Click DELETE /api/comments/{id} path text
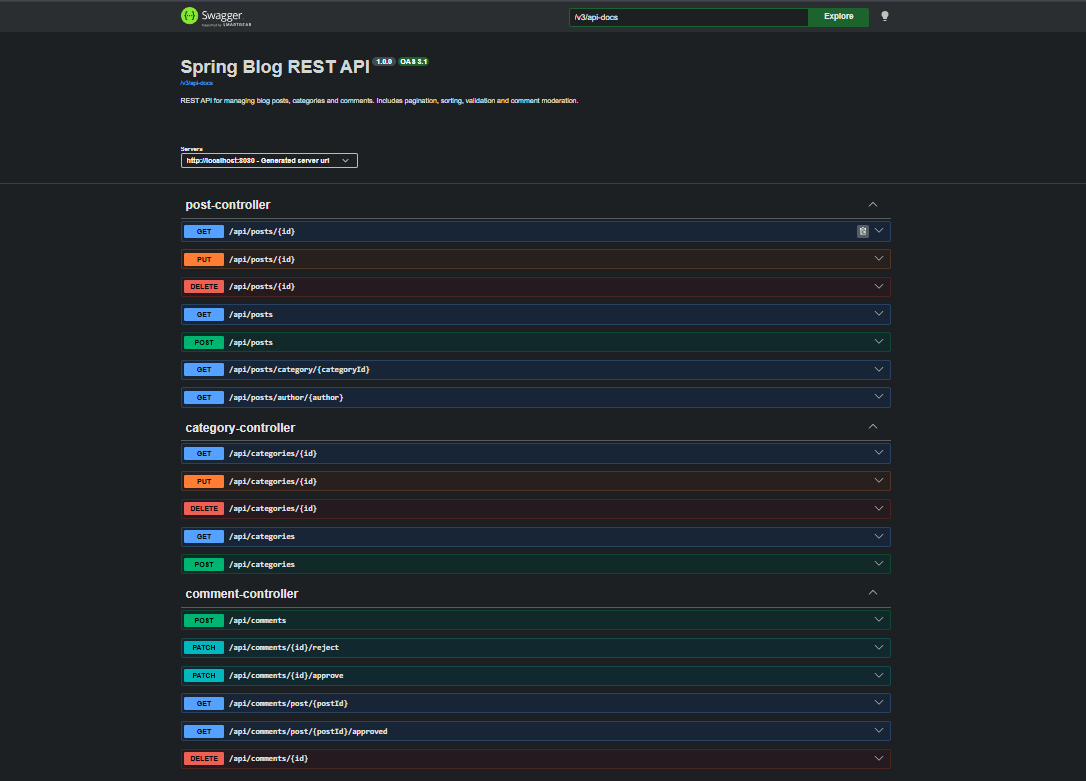The height and width of the screenshot is (781, 1086). tap(269, 759)
